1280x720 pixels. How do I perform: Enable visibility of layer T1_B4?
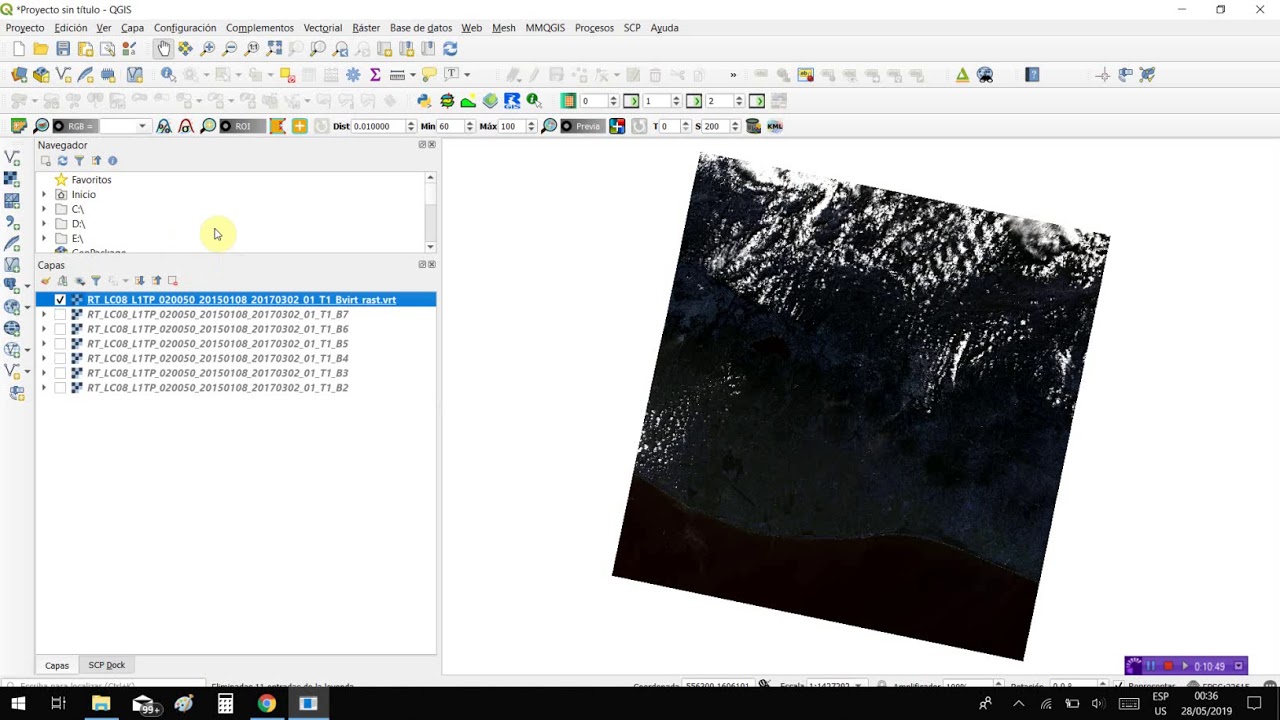pyautogui.click(x=60, y=359)
